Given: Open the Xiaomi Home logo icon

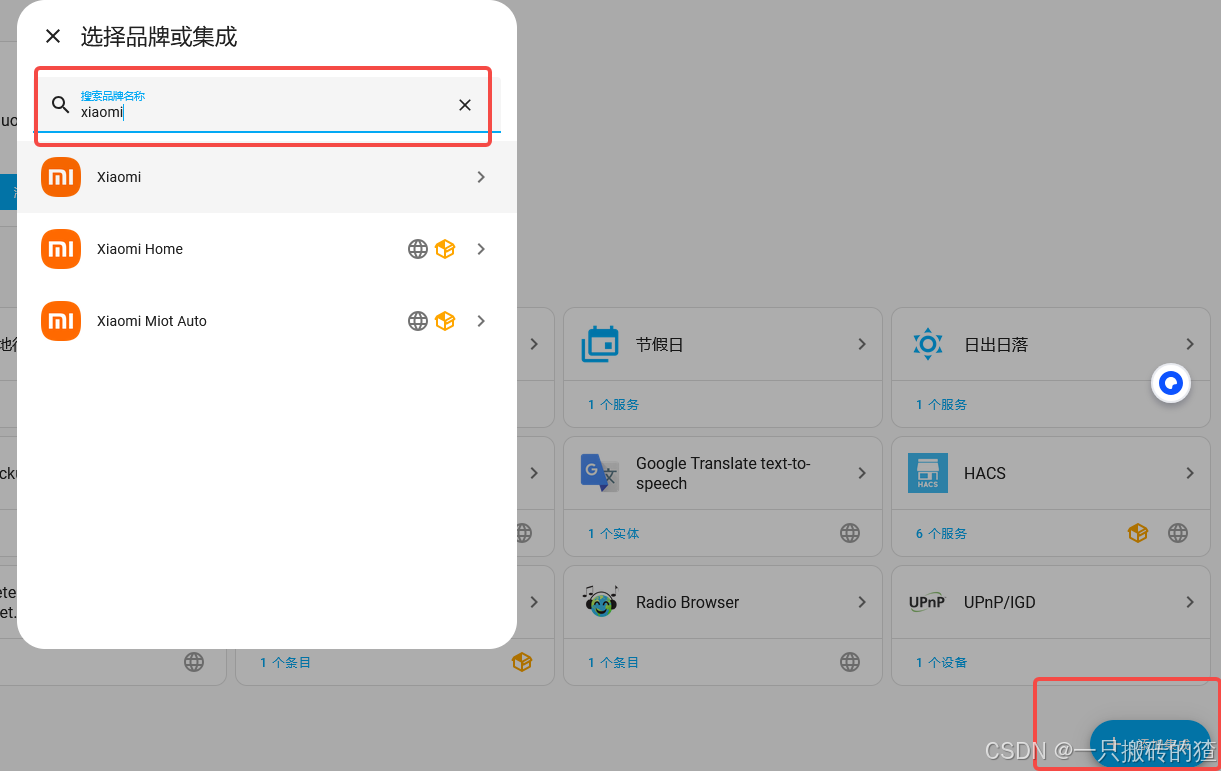Looking at the screenshot, I should [x=61, y=249].
